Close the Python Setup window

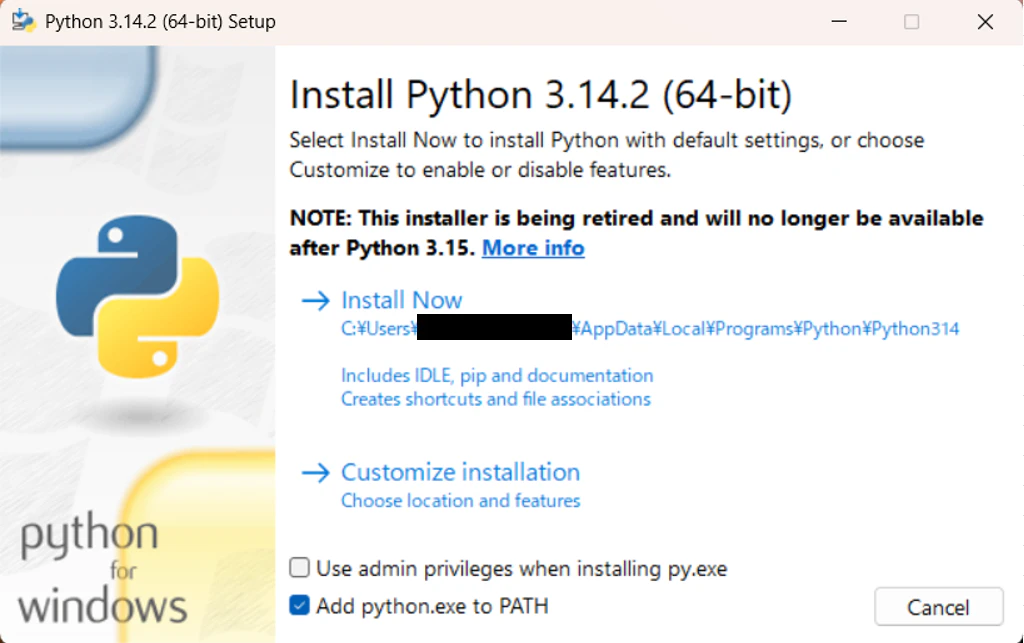pos(985,22)
